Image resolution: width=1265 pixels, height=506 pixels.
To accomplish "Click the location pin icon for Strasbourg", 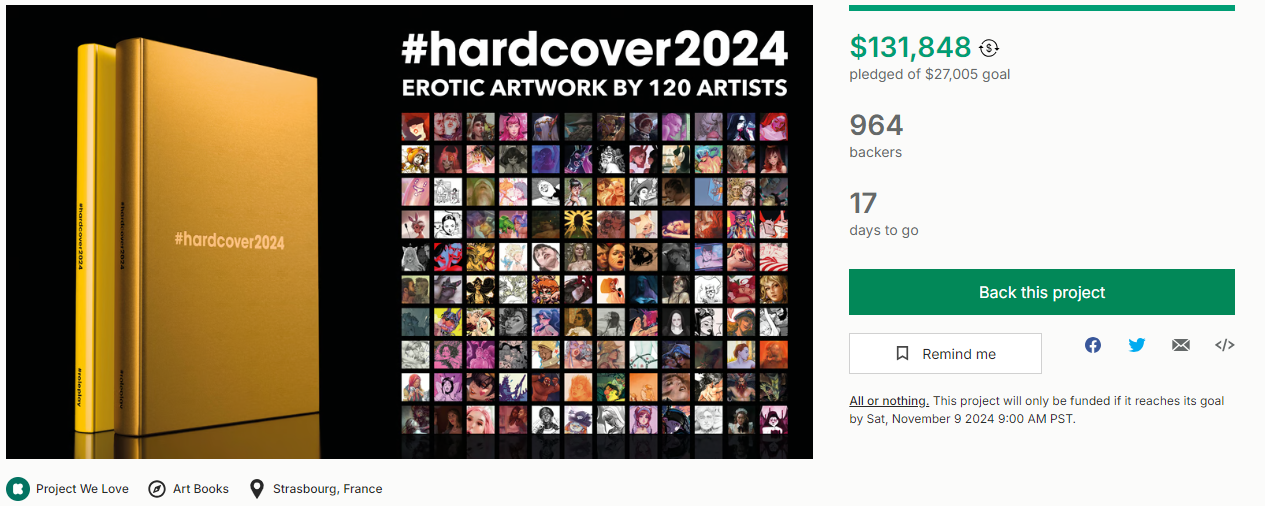I will point(257,489).
